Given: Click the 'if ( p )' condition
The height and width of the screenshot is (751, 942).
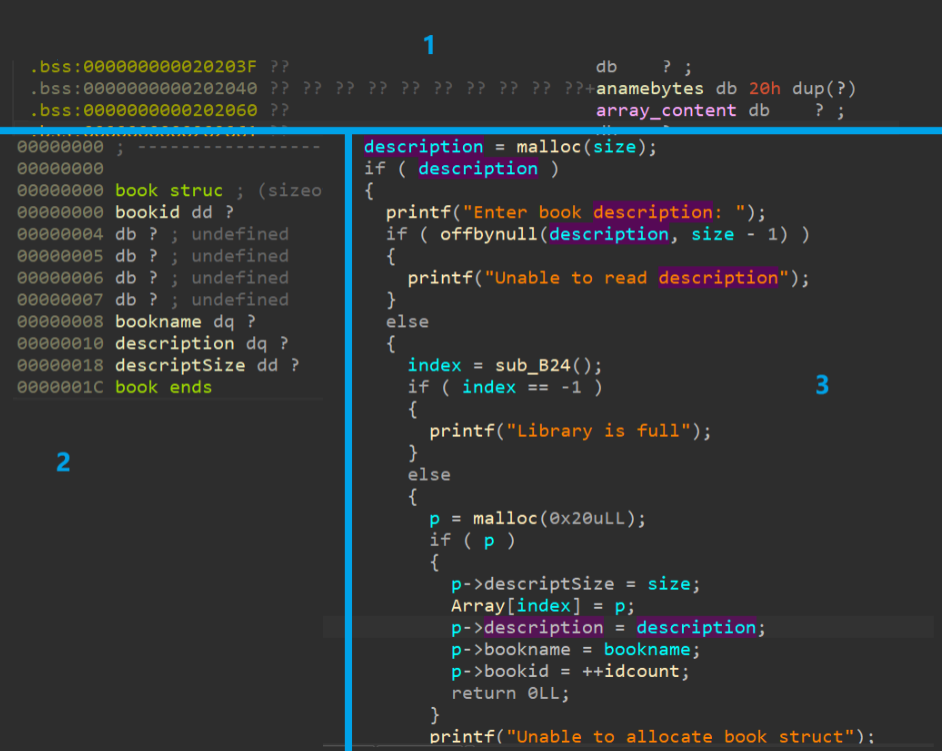Looking at the screenshot, I should pyautogui.click(x=472, y=540).
